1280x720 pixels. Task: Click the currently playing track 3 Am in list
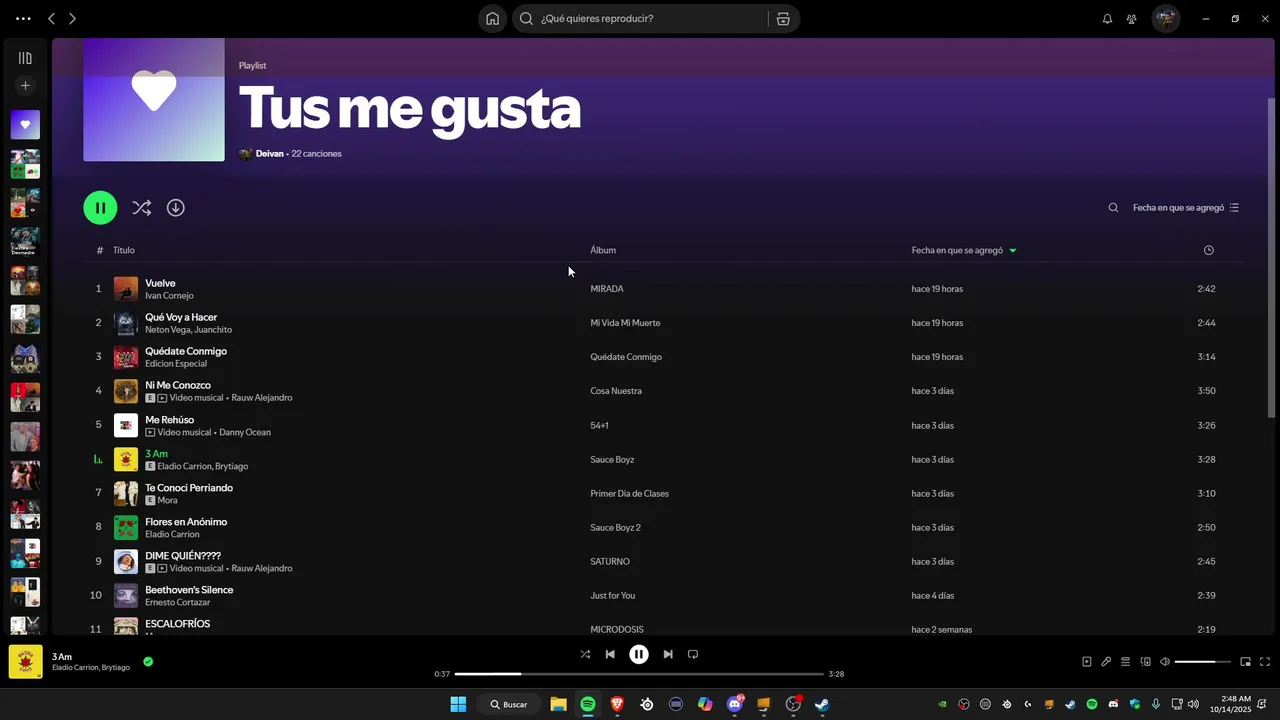coord(156,454)
